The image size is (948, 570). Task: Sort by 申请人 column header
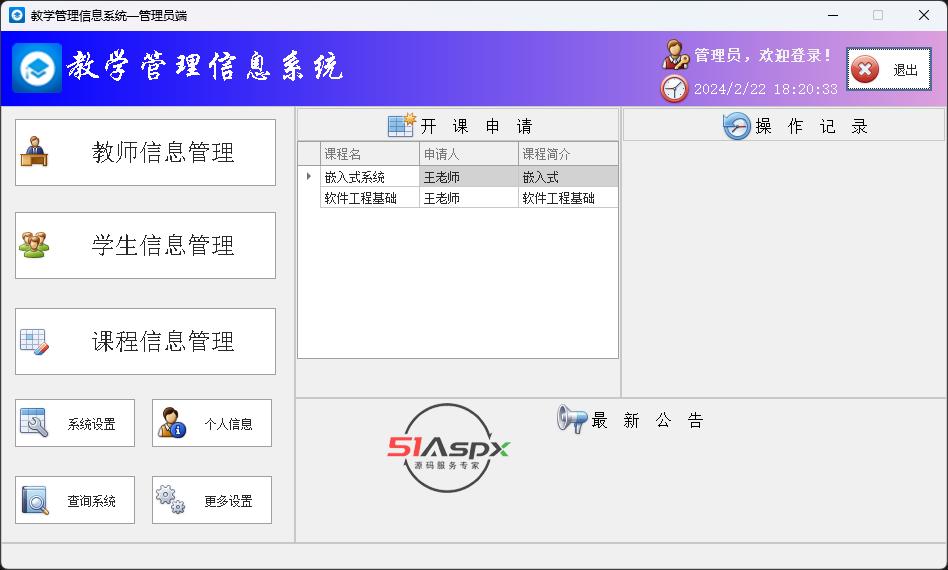(x=469, y=154)
